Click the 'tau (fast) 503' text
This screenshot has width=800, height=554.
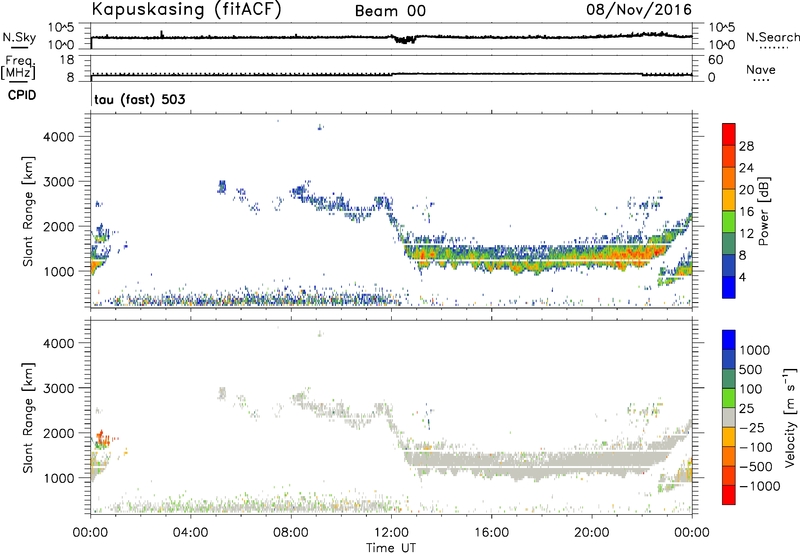coord(140,99)
